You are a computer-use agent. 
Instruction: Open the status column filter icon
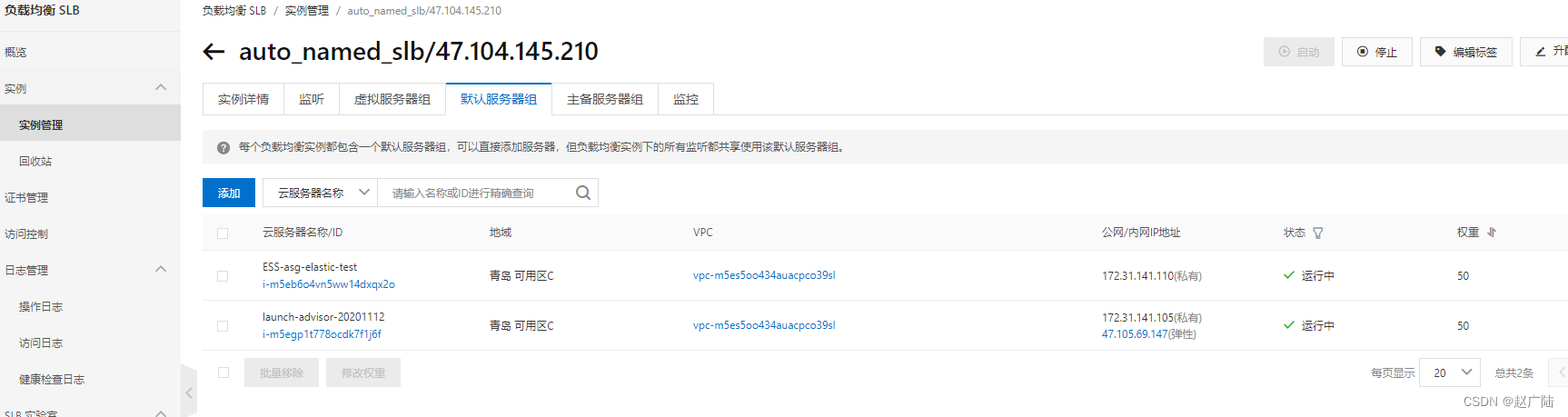point(1318,233)
